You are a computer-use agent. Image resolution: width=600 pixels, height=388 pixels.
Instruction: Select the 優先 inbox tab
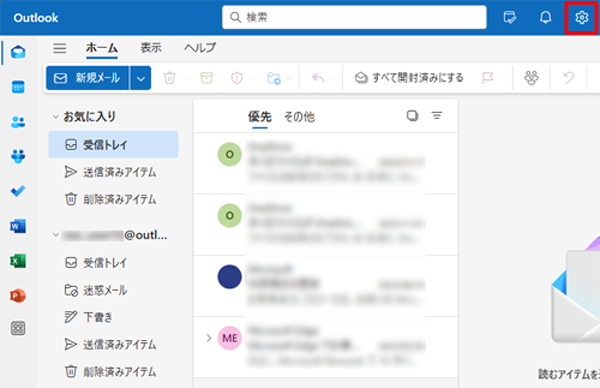(259, 117)
